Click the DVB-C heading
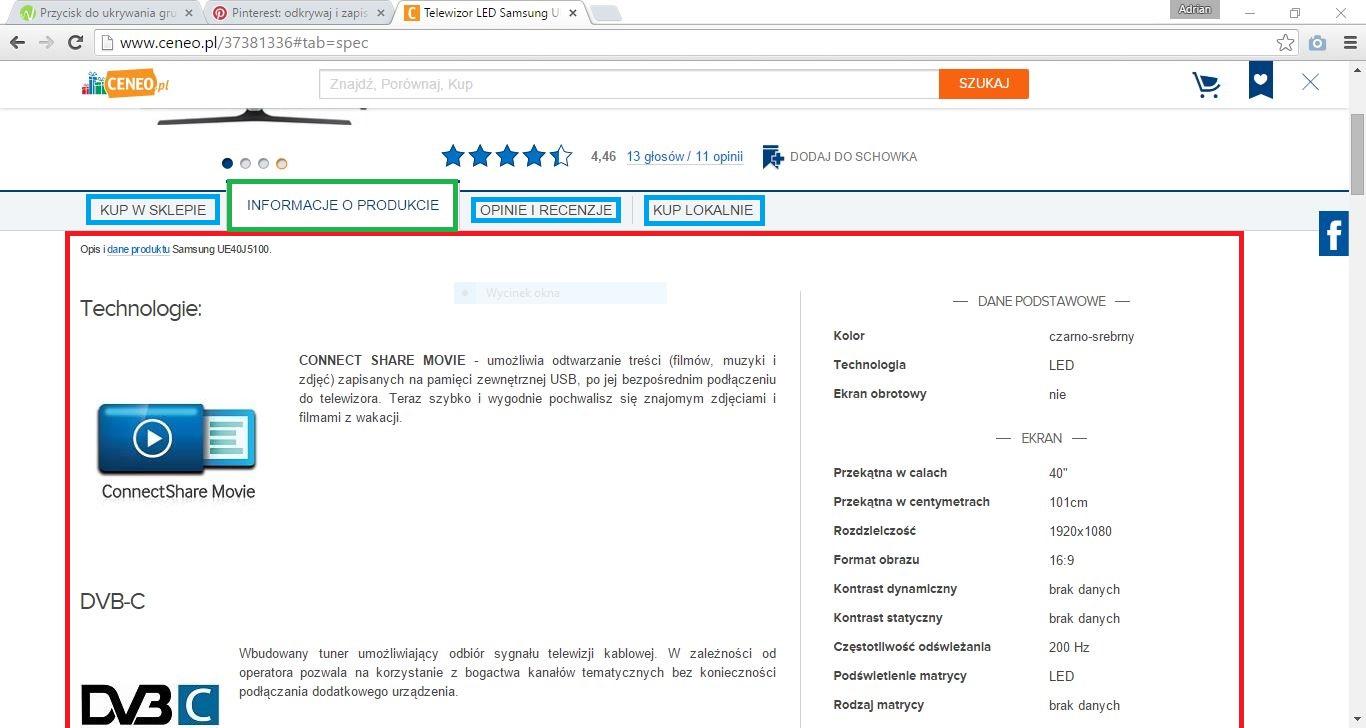The image size is (1366, 728). pyautogui.click(x=113, y=601)
